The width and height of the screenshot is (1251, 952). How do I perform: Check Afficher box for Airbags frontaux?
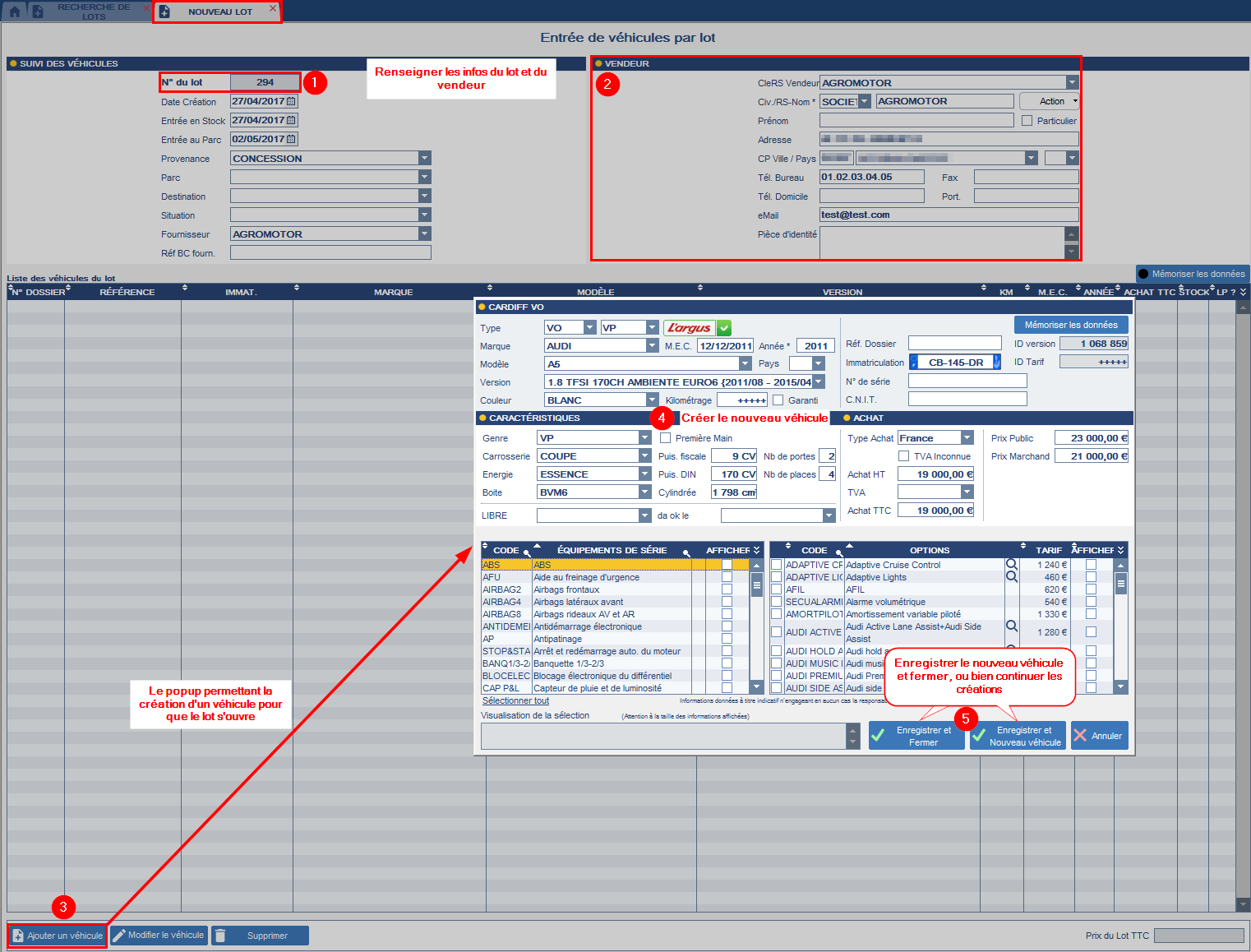point(727,589)
